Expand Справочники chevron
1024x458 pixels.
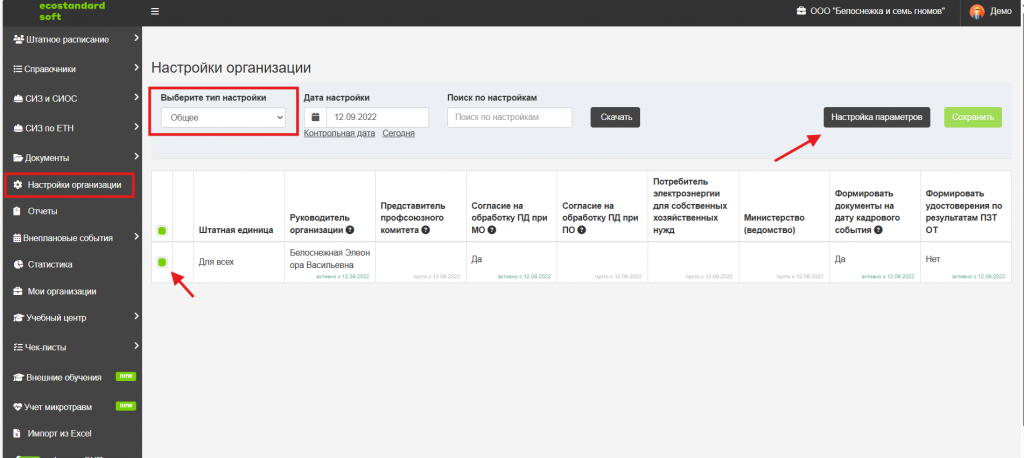(x=136, y=67)
